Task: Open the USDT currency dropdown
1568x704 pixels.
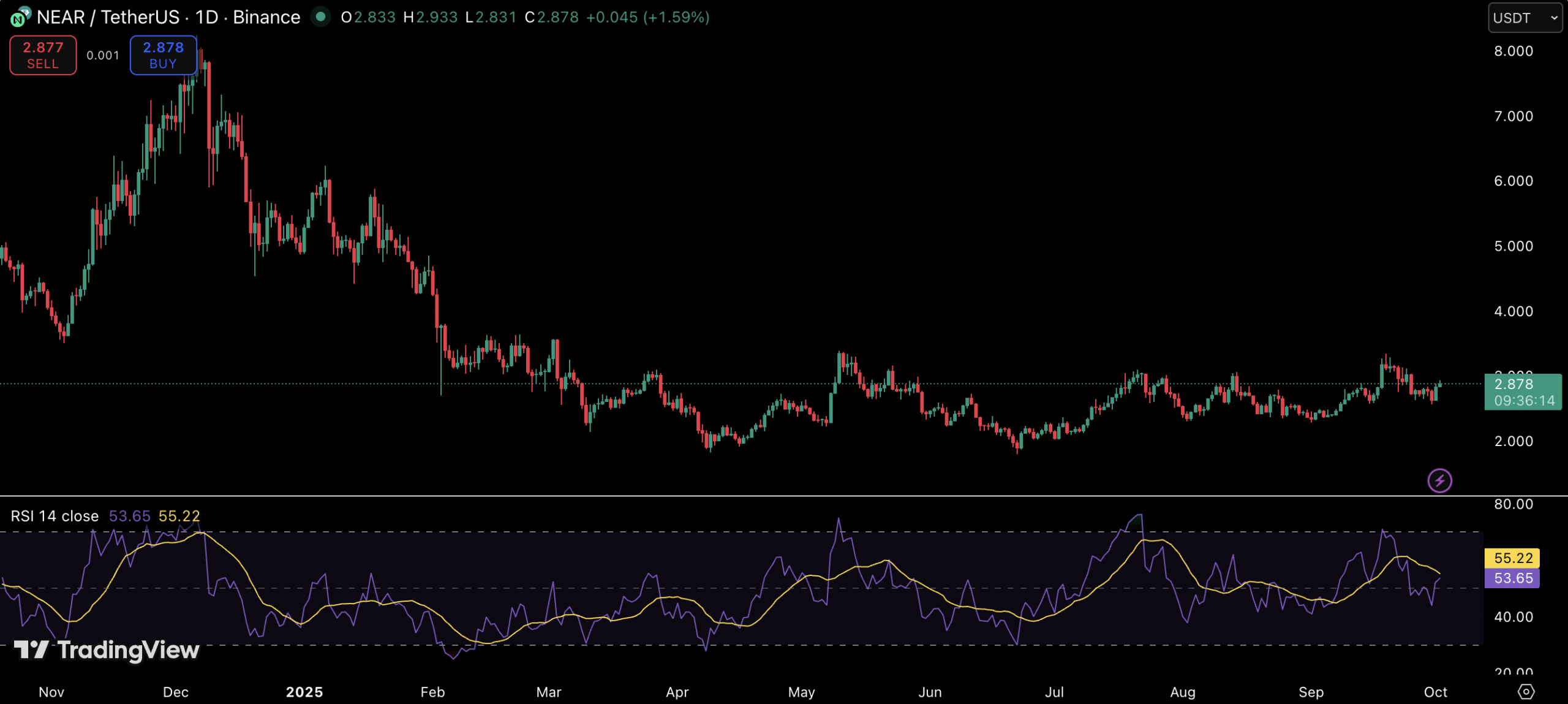Action: tap(1525, 18)
